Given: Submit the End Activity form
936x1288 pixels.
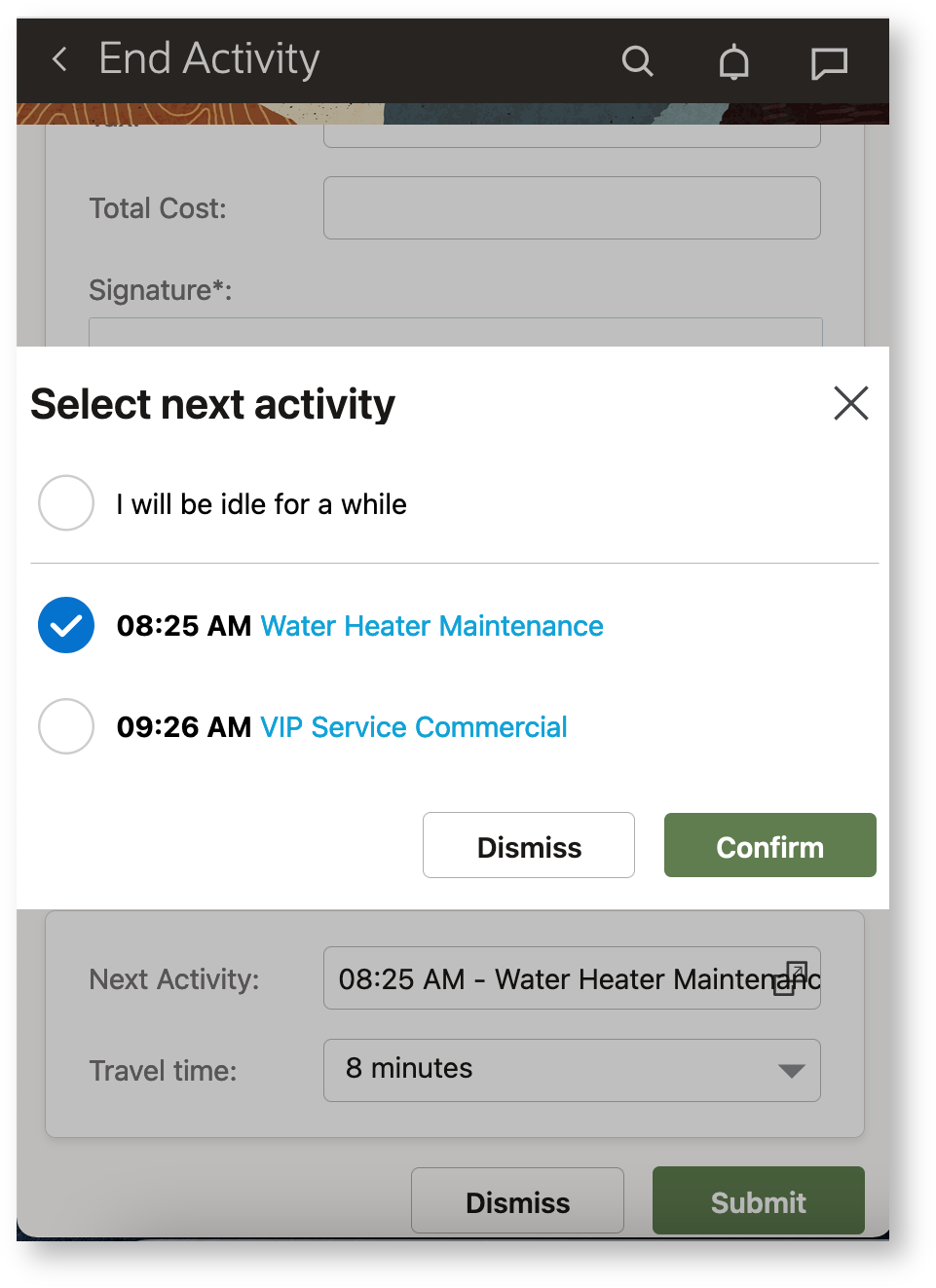Looking at the screenshot, I should pos(758,1201).
